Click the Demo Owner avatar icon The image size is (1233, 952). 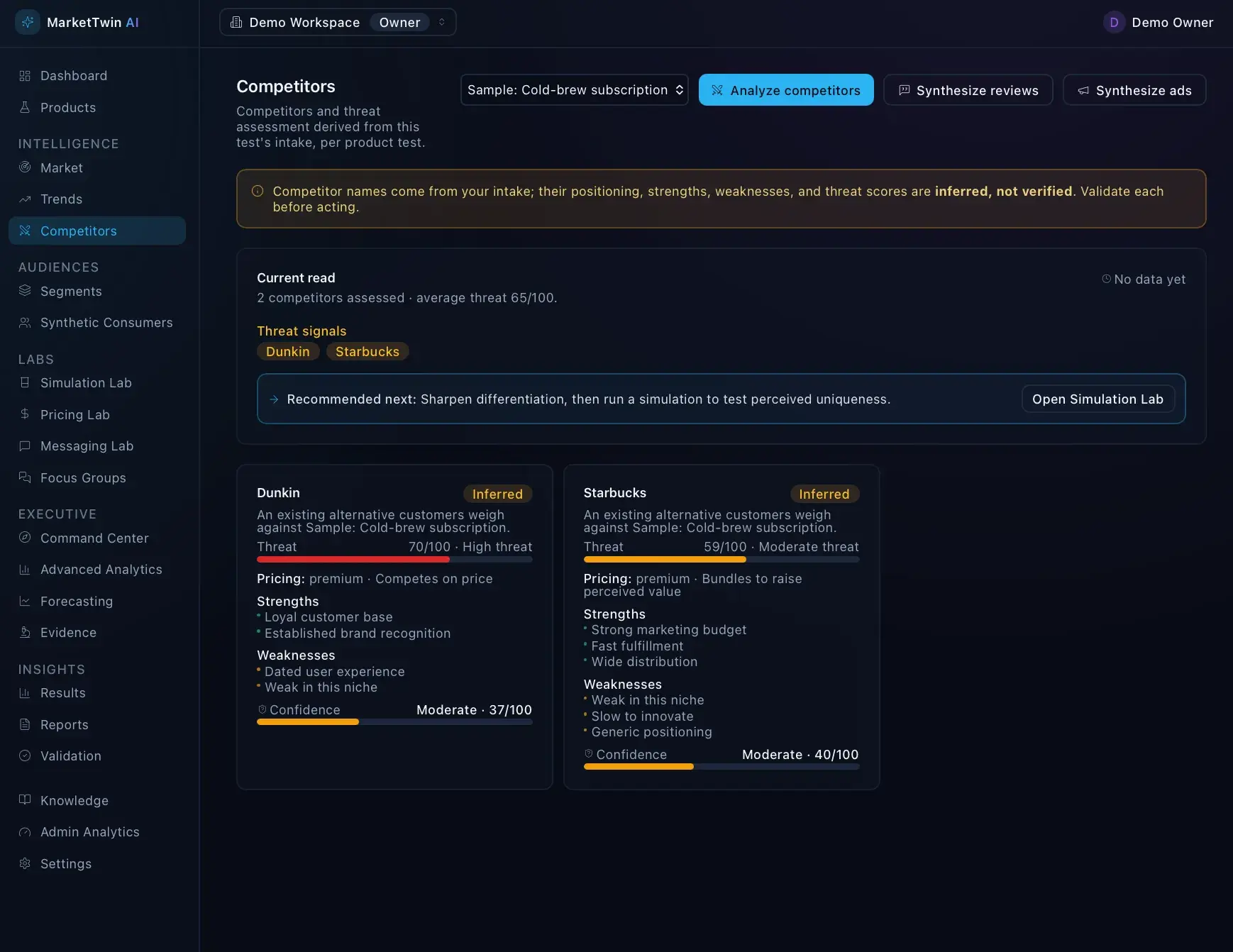click(x=1114, y=22)
